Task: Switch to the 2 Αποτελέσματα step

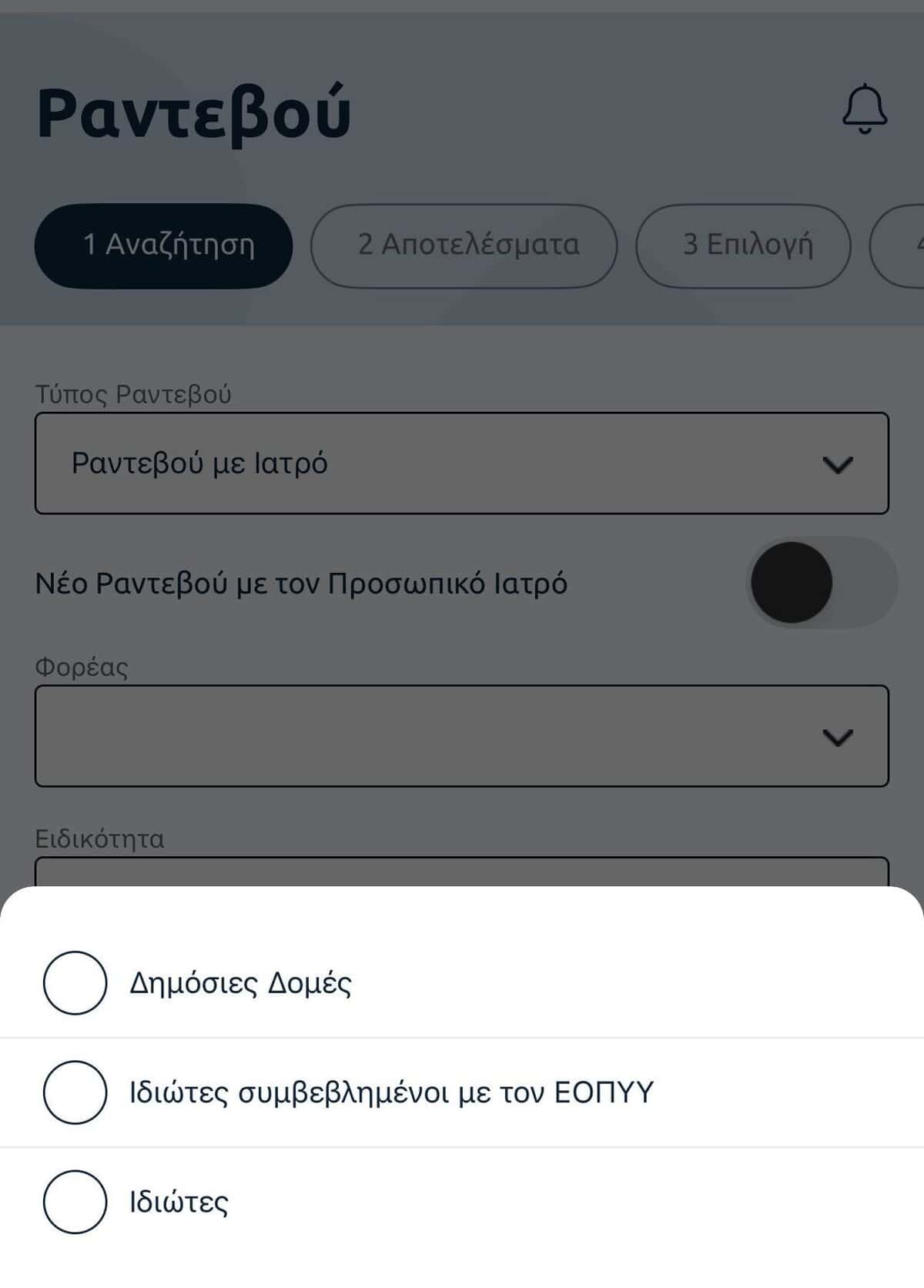Action: (464, 246)
